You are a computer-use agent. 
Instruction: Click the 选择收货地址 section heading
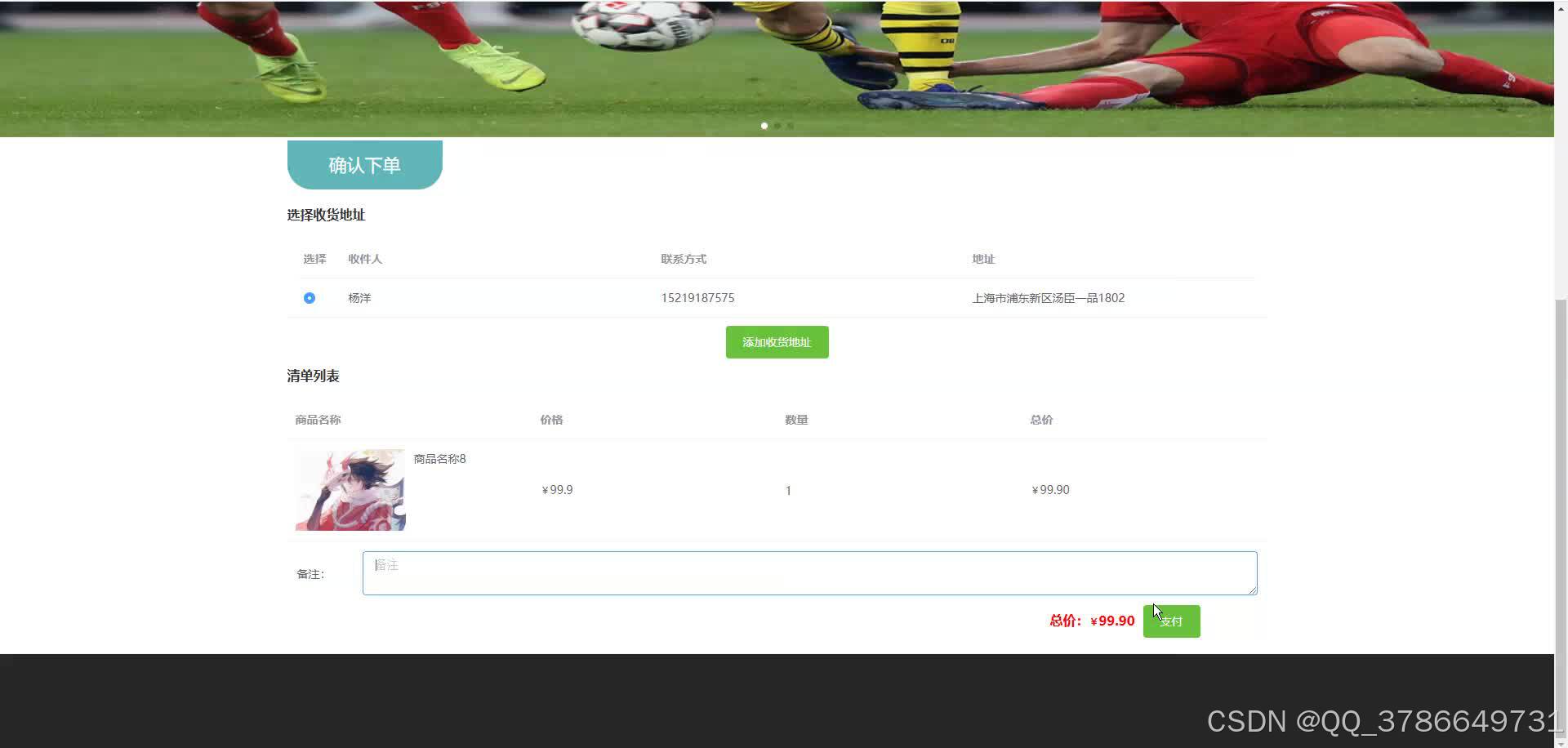point(326,215)
